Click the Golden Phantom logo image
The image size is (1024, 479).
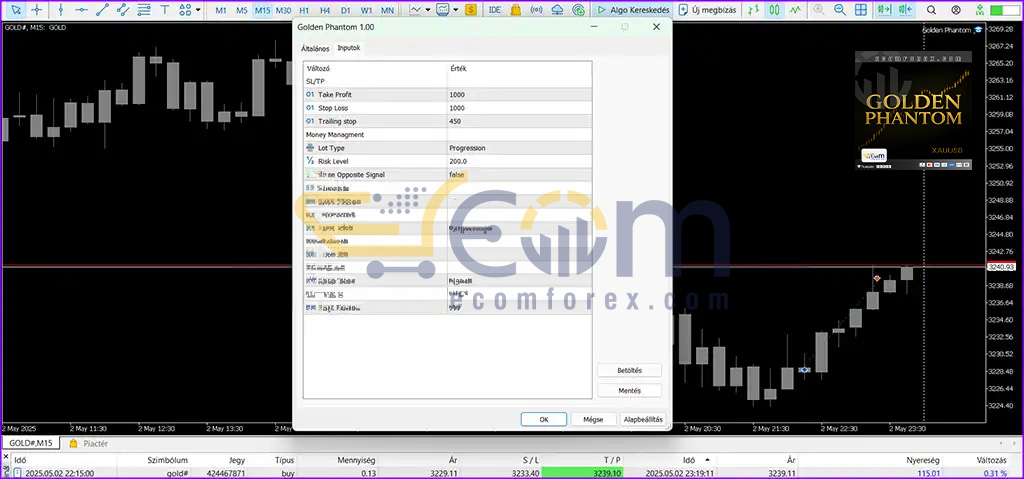(x=913, y=110)
